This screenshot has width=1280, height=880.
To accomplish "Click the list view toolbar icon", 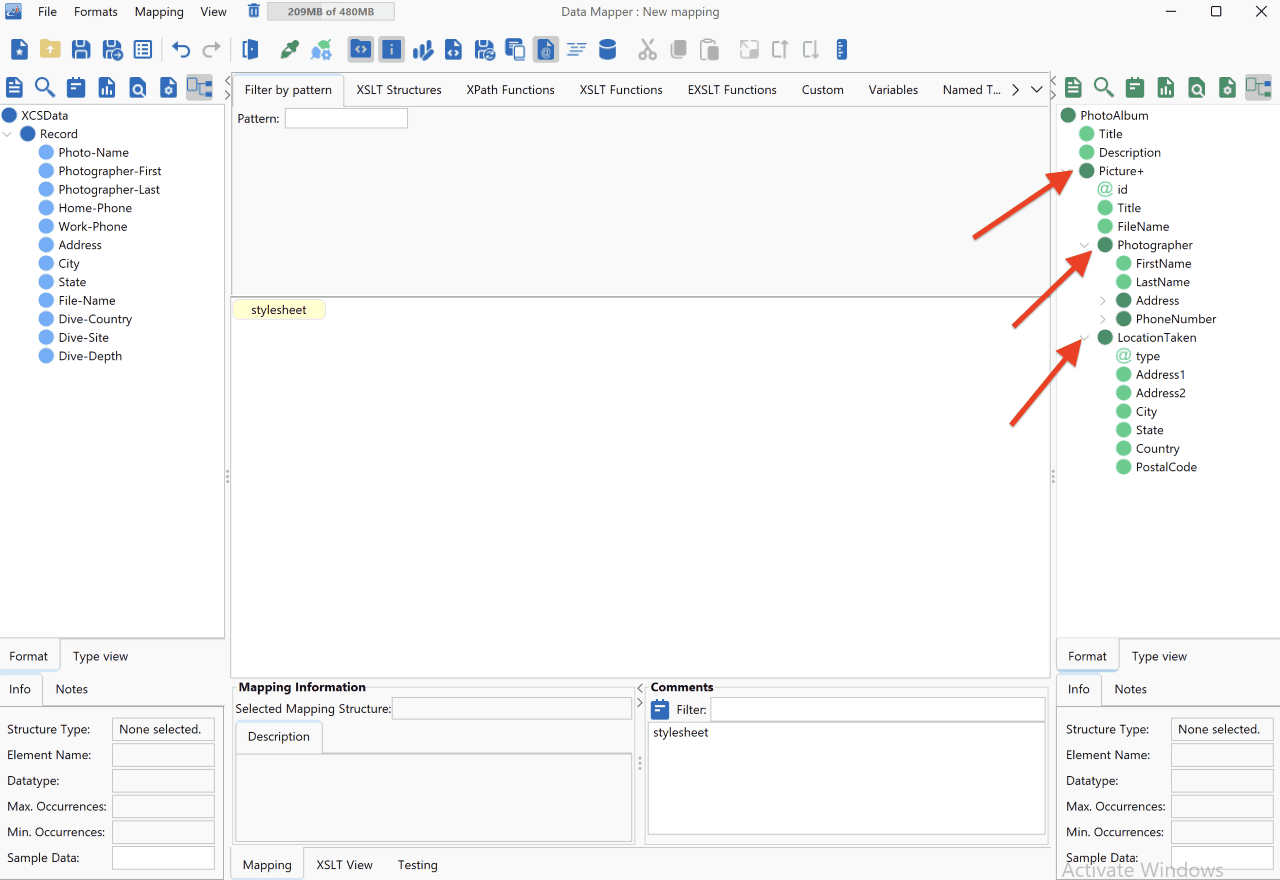I will [143, 49].
